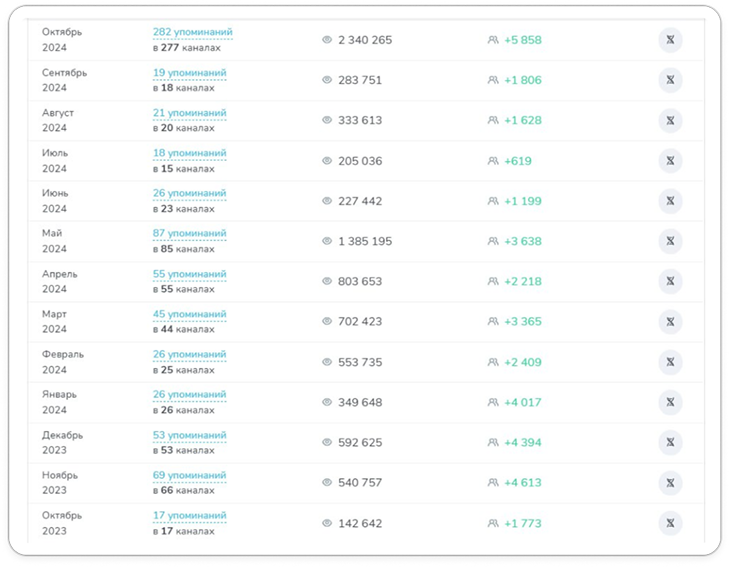The height and width of the screenshot is (567, 730).
Task: Click the hourglass icon in Январь 2024 row
Action: tap(670, 402)
